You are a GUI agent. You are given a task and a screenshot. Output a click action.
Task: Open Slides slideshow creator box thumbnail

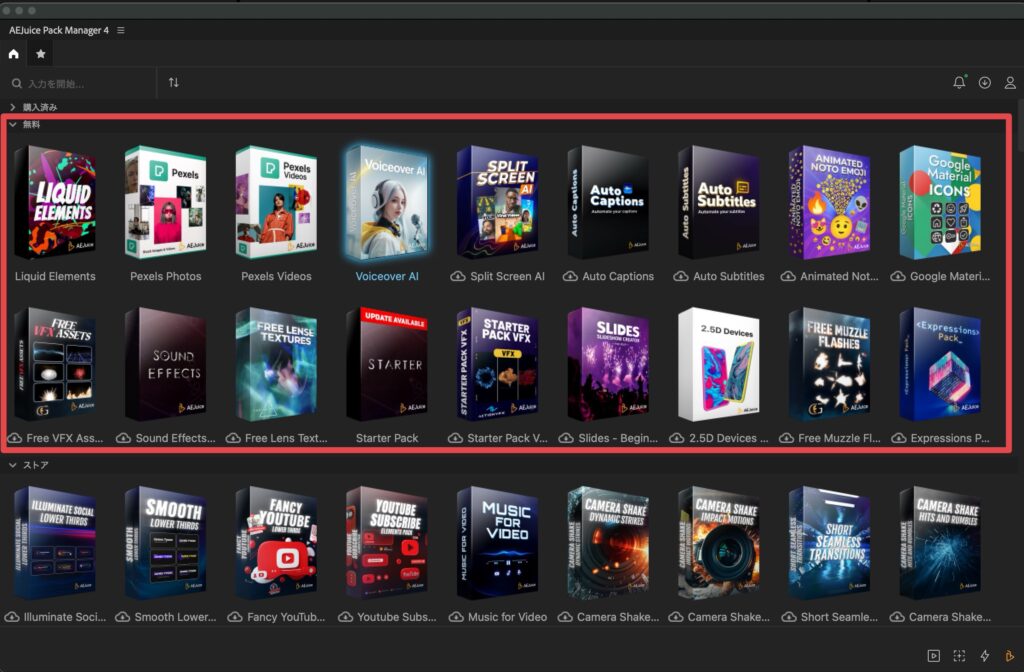coord(609,364)
